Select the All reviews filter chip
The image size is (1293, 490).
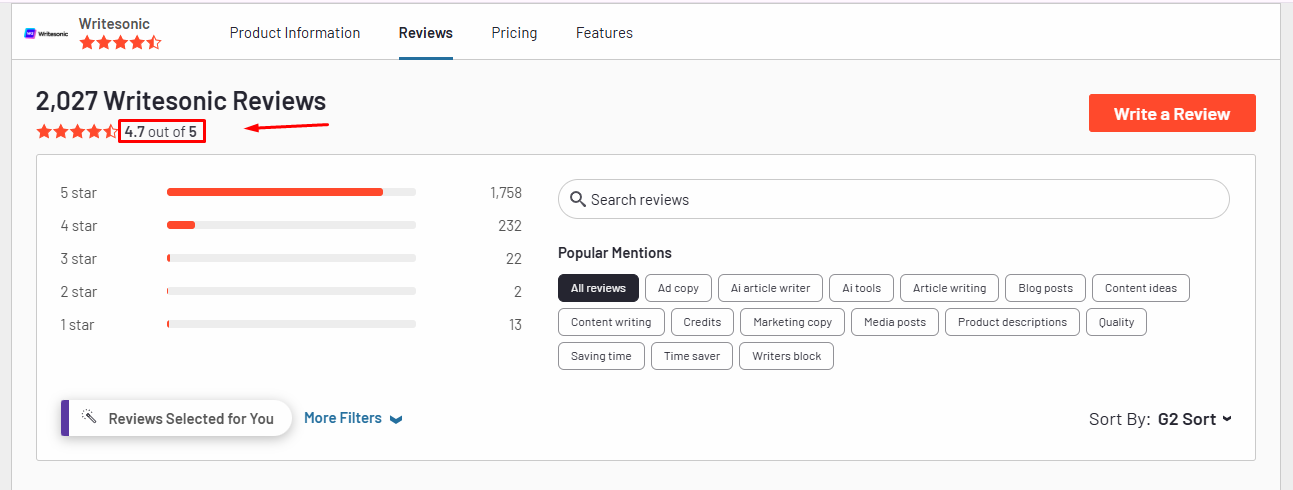[598, 288]
